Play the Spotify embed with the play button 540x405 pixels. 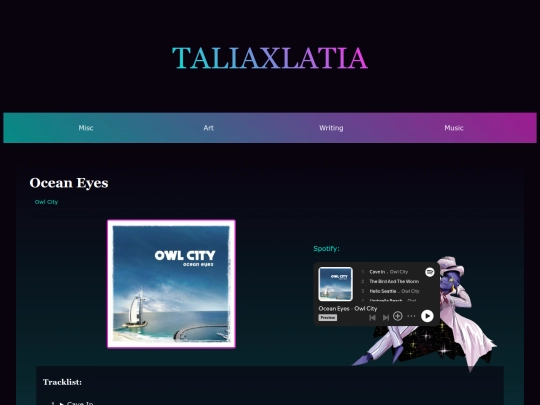coord(427,316)
